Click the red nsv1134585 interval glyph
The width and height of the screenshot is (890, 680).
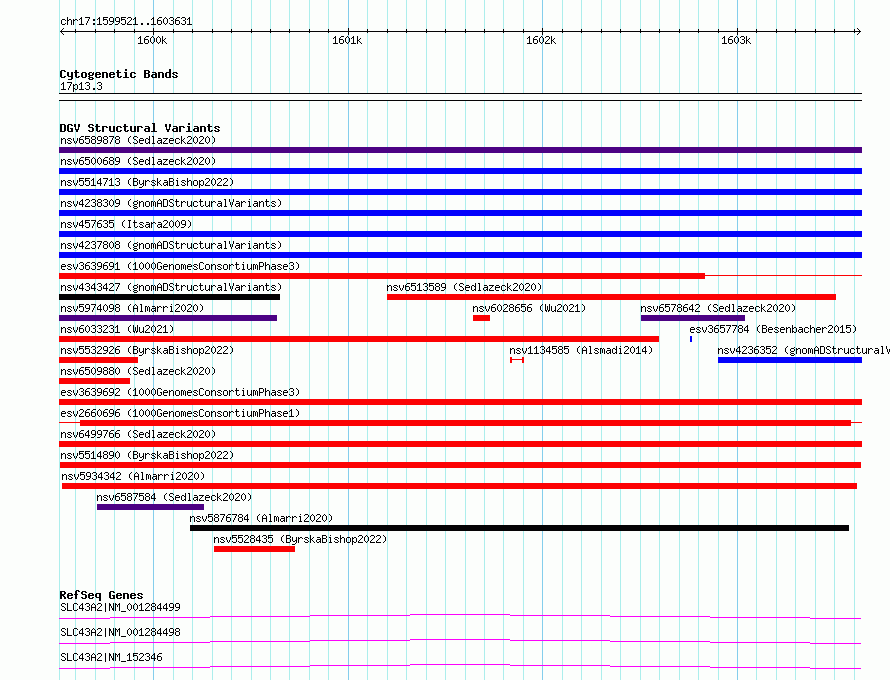point(517,360)
